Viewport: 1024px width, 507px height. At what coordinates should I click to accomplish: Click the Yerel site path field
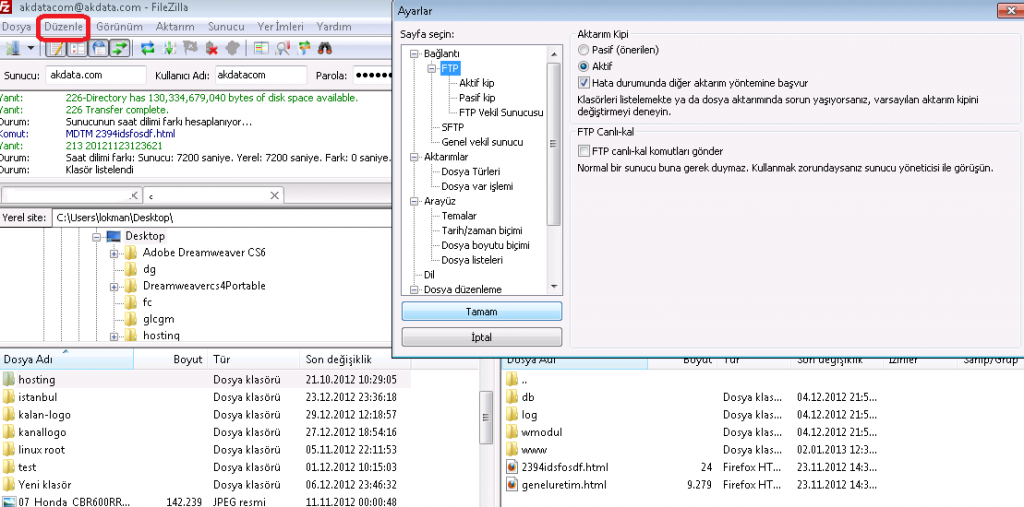(x=221, y=218)
